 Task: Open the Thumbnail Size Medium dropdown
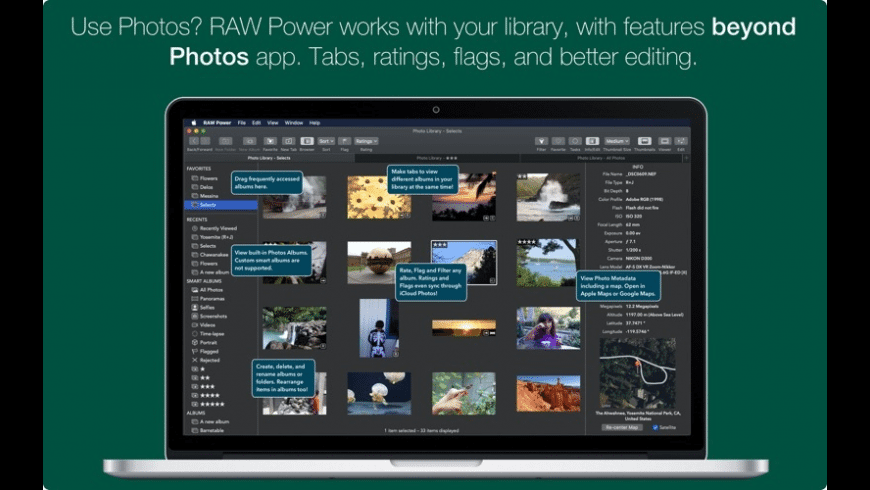click(x=617, y=142)
